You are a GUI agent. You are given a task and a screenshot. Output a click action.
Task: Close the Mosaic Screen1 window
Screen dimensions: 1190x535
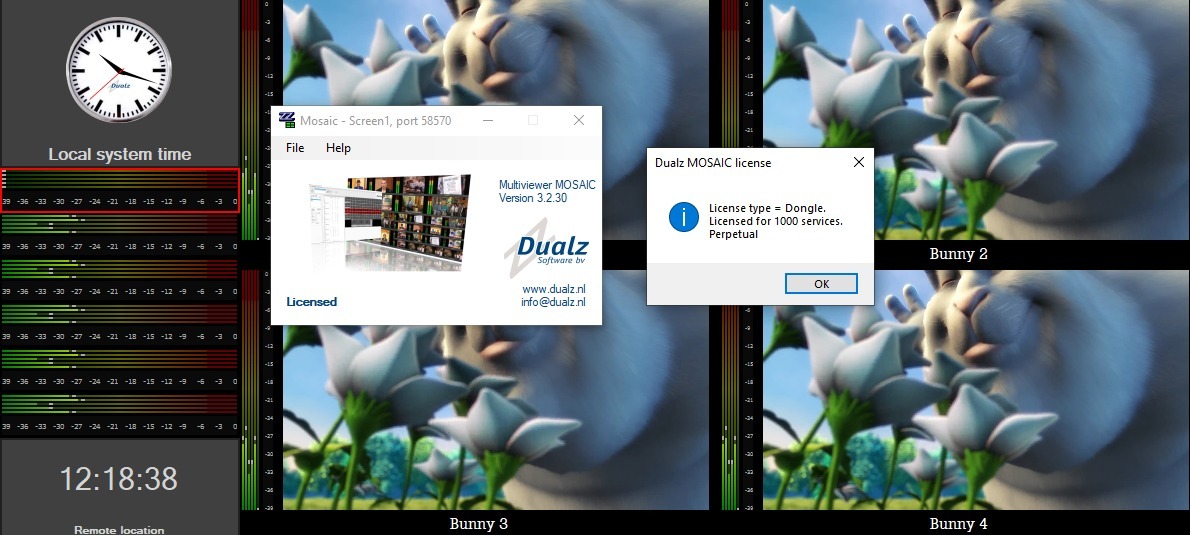point(578,121)
